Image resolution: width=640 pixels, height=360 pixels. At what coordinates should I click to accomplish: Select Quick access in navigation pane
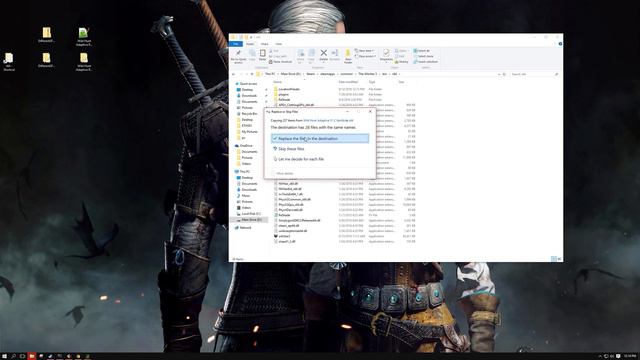246,84
